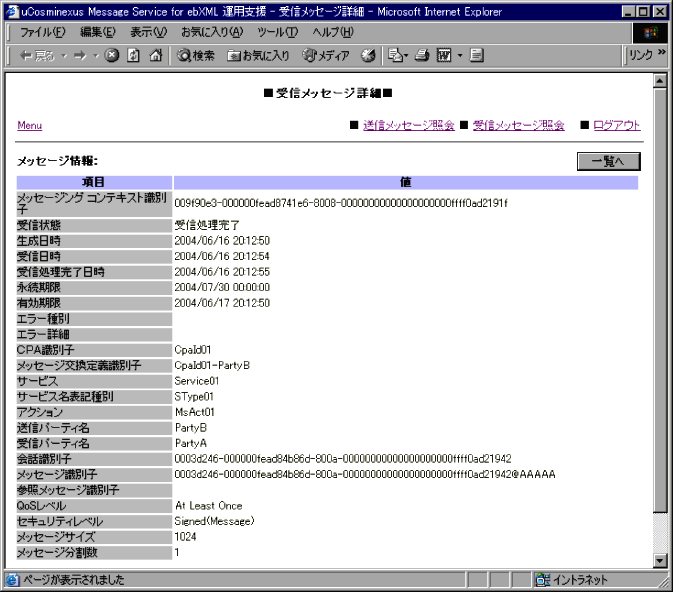
Task: Open the ヘルプ(H) menu
Action: [x=333, y=32]
